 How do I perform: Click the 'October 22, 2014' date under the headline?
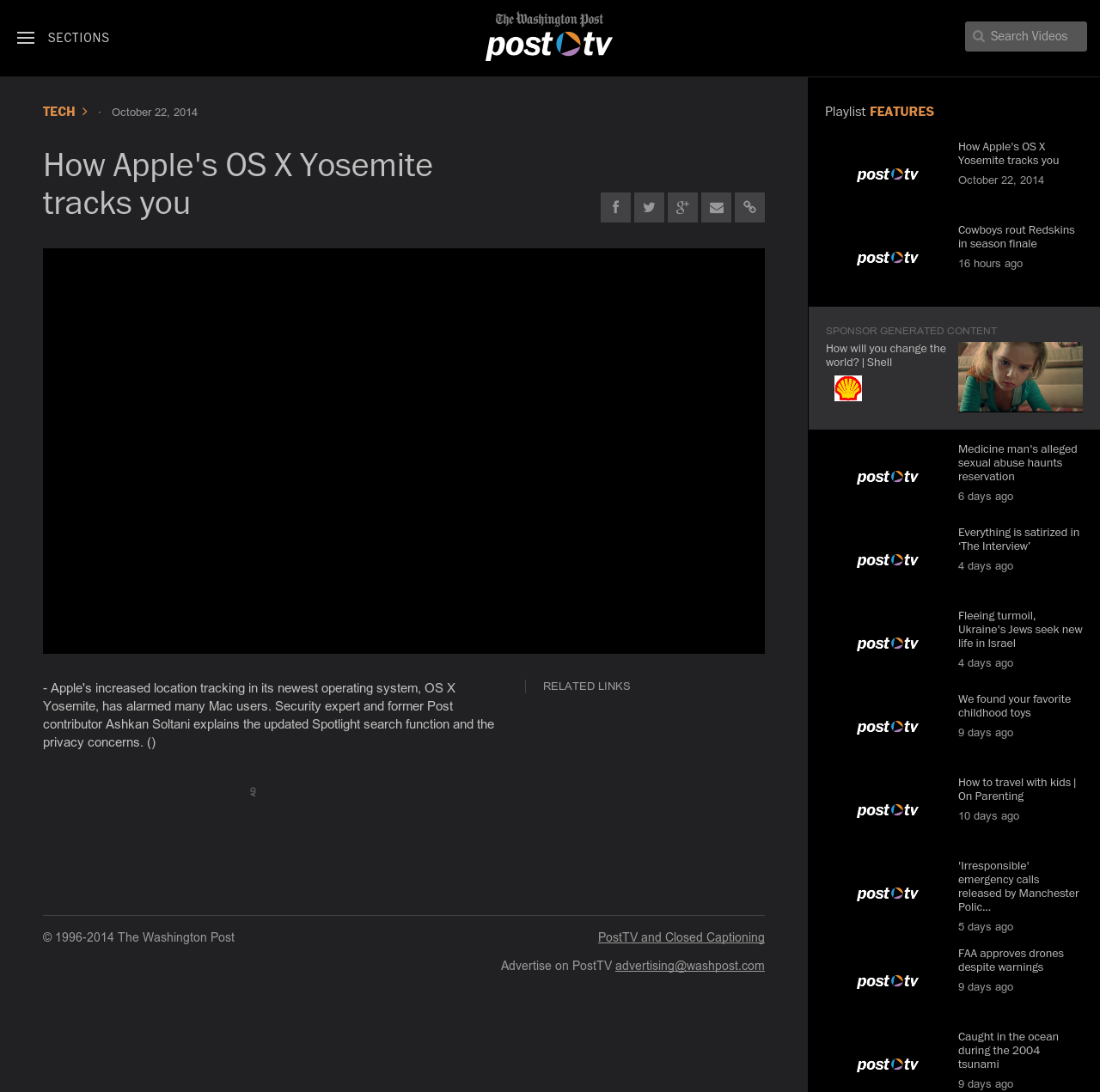155,113
